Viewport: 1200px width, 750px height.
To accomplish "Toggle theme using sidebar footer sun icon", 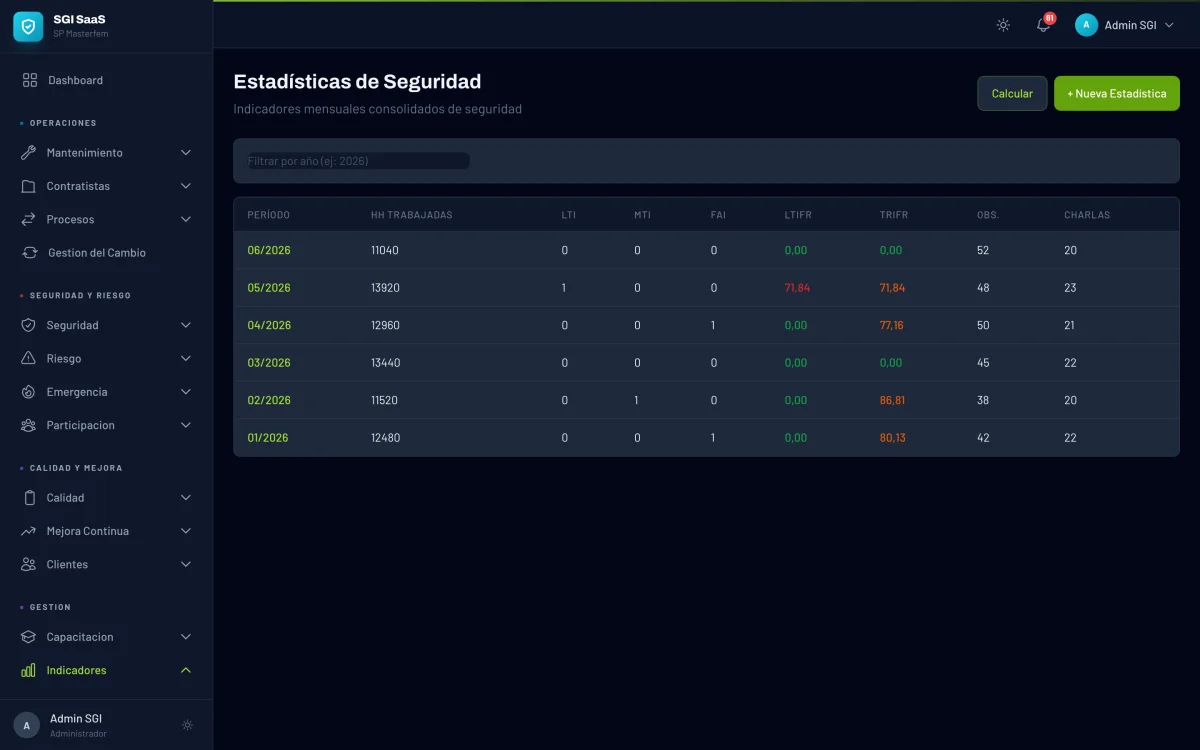I will click(x=187, y=725).
